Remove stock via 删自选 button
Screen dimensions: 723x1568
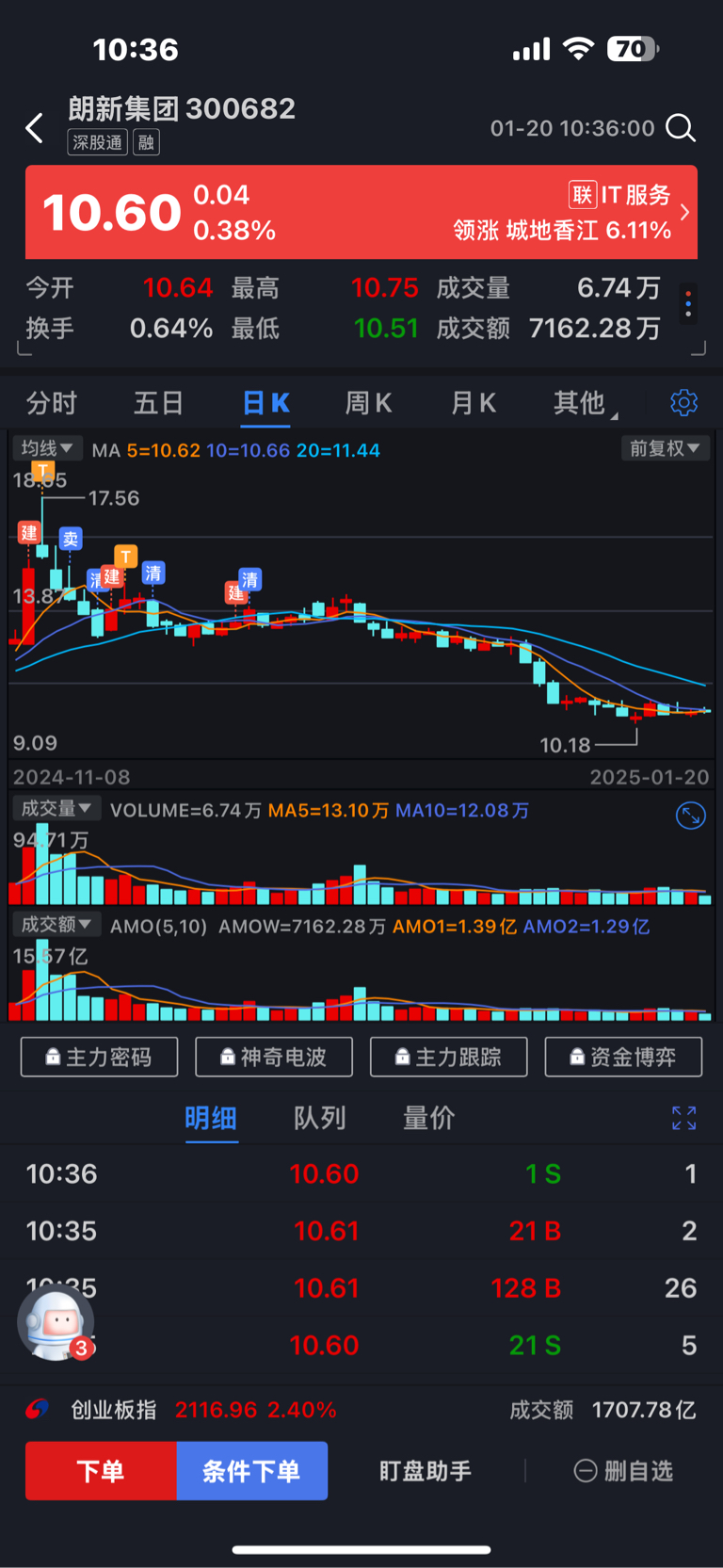coord(624,1471)
